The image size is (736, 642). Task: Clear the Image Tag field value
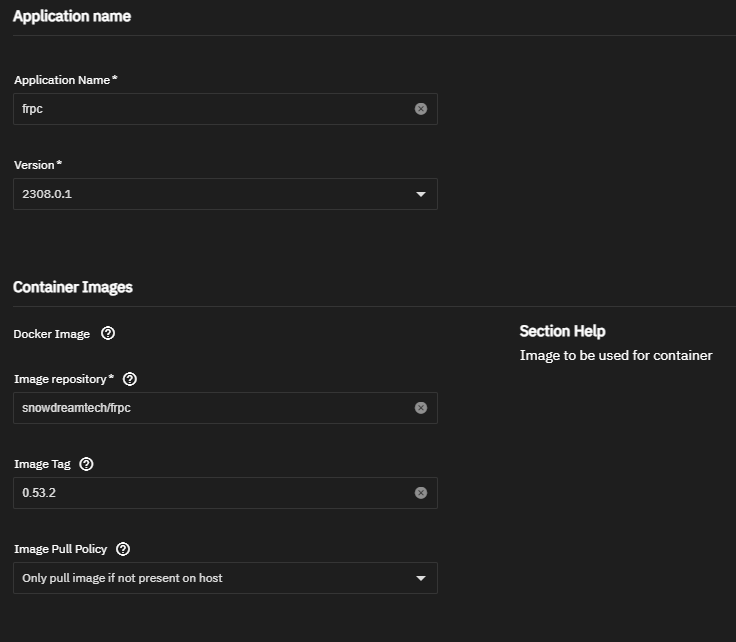(x=421, y=493)
